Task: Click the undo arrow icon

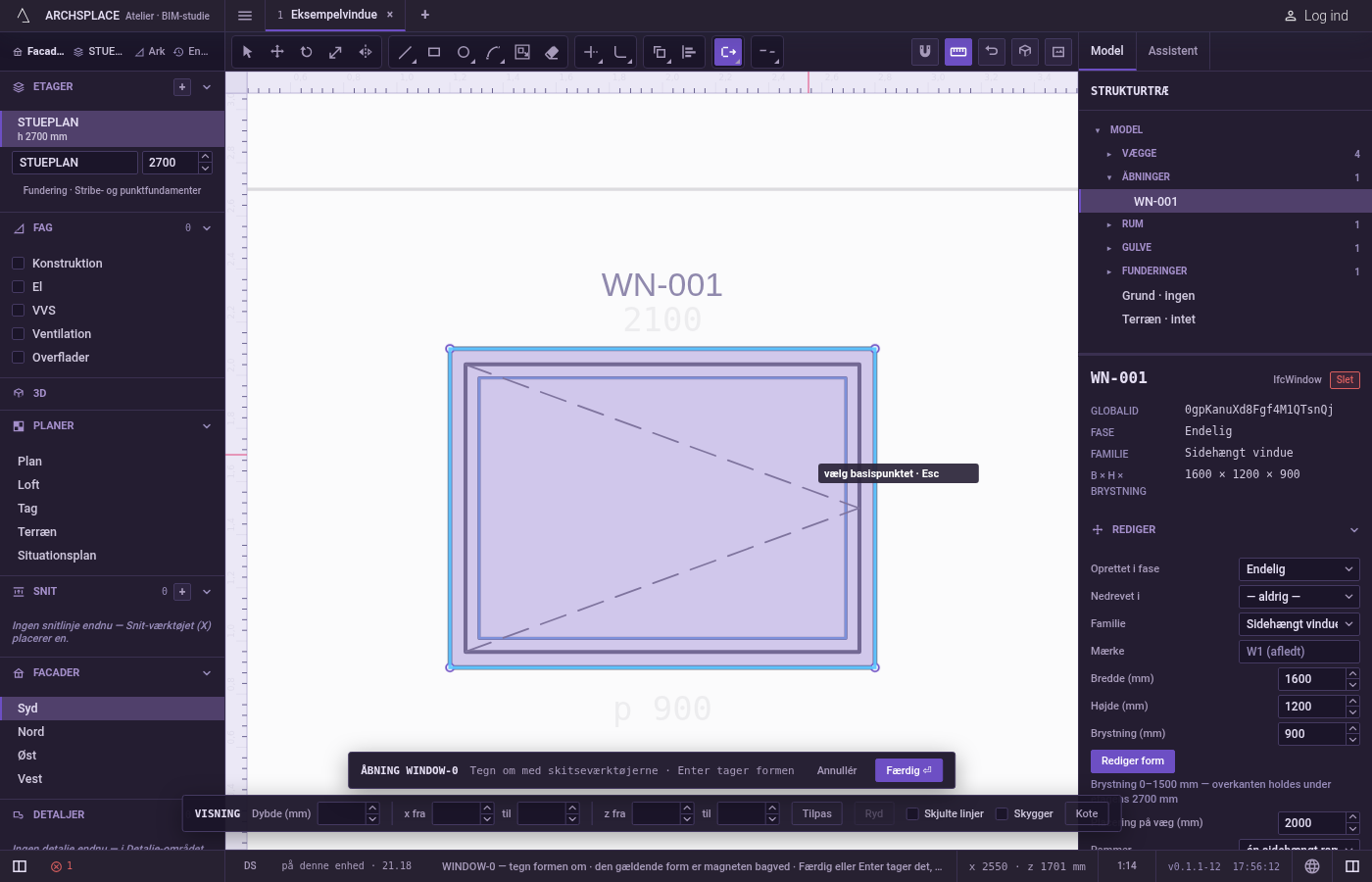Action: (992, 52)
